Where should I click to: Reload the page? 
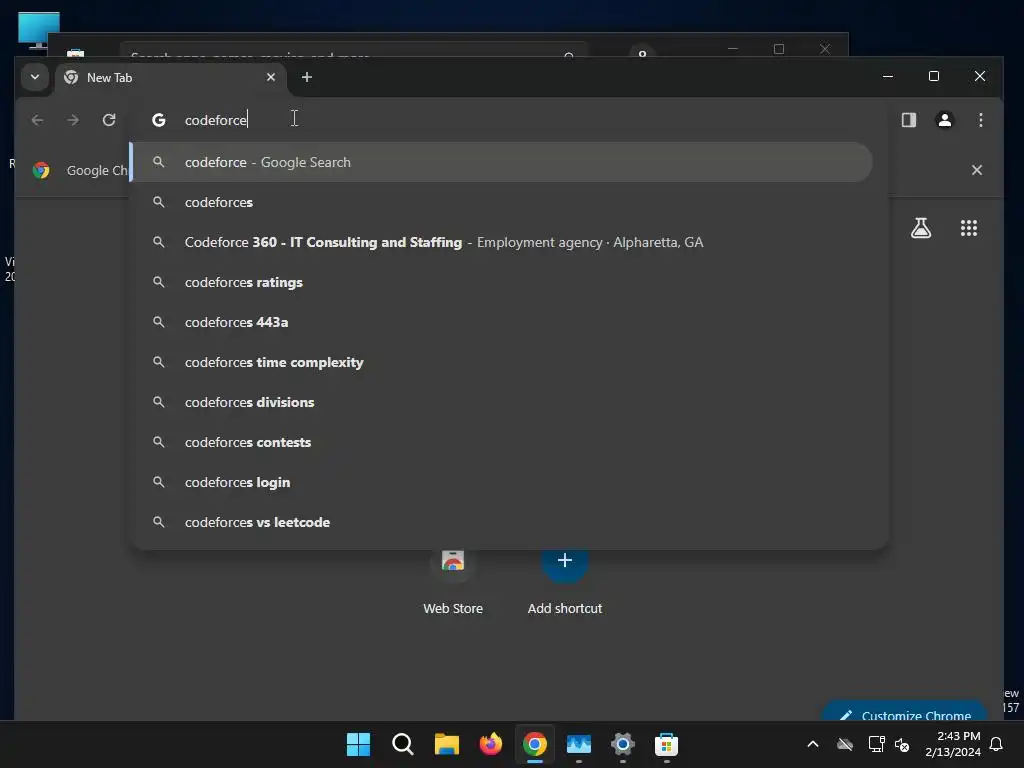coord(109,120)
